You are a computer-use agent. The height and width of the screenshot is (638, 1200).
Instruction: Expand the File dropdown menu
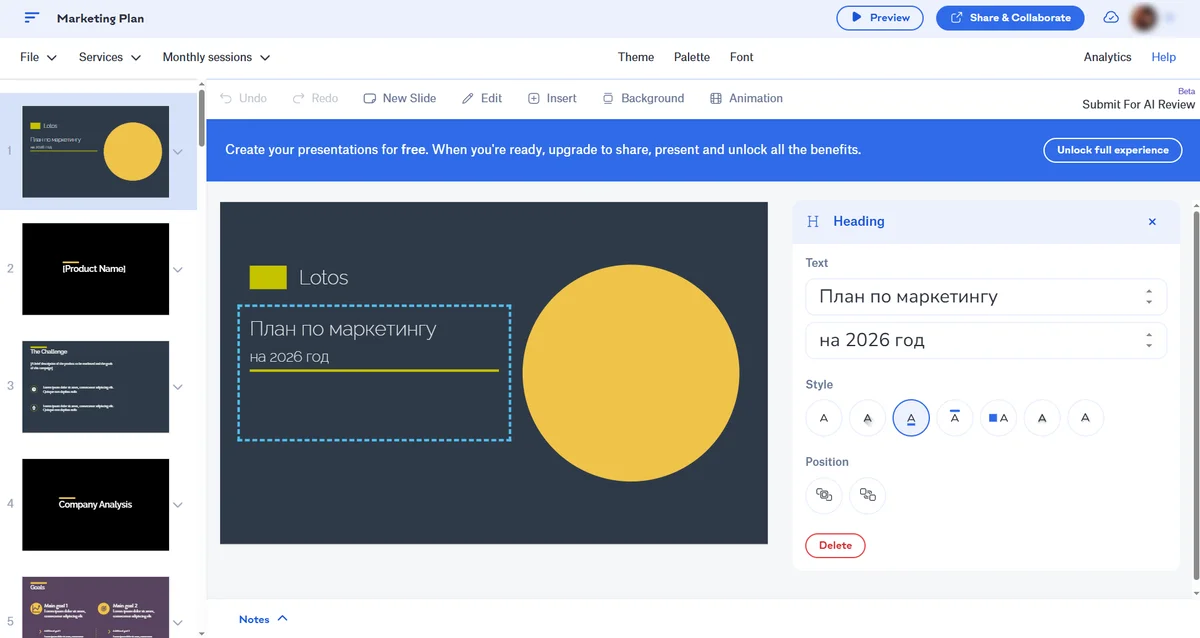[39, 57]
